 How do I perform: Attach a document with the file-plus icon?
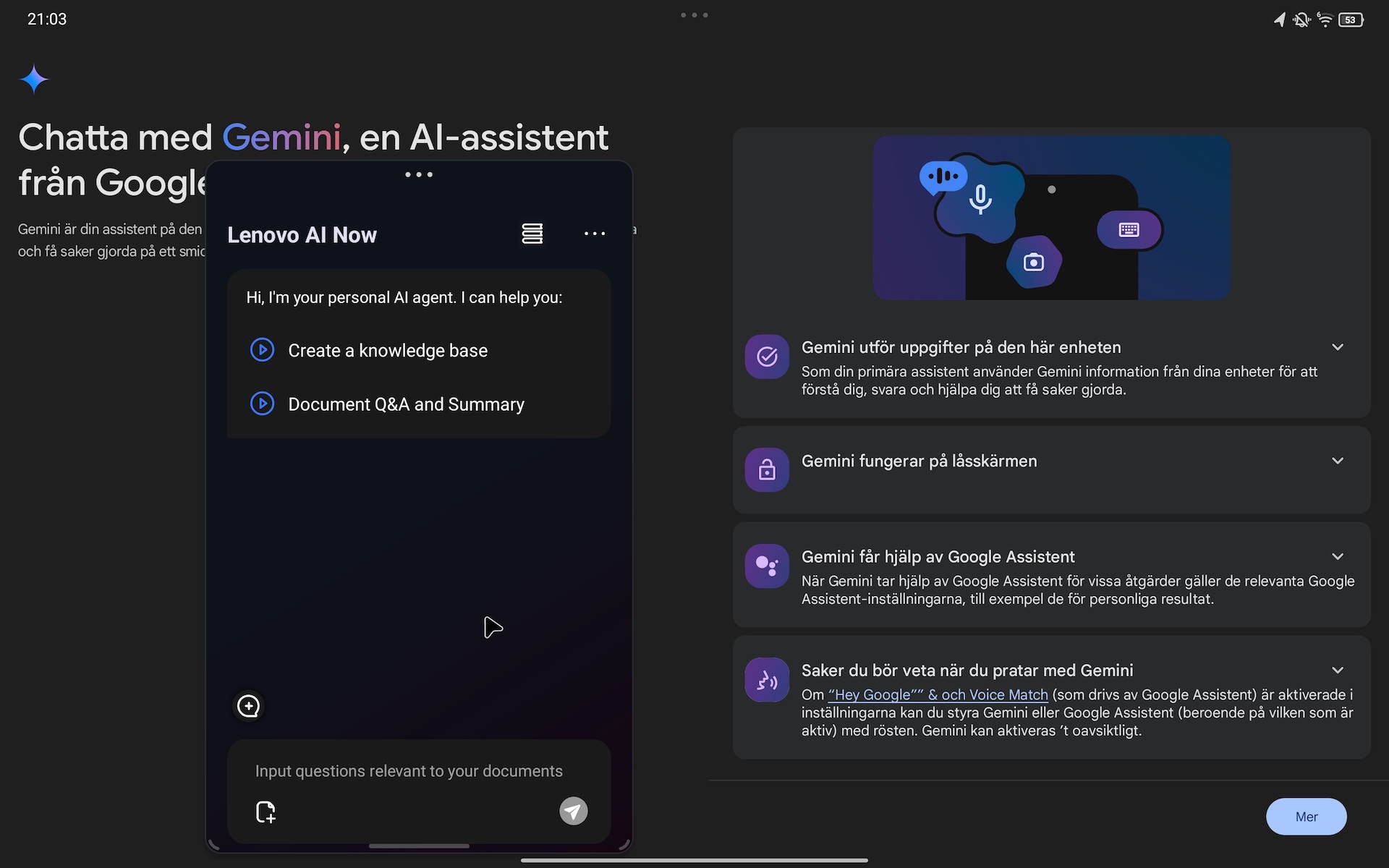(x=266, y=812)
